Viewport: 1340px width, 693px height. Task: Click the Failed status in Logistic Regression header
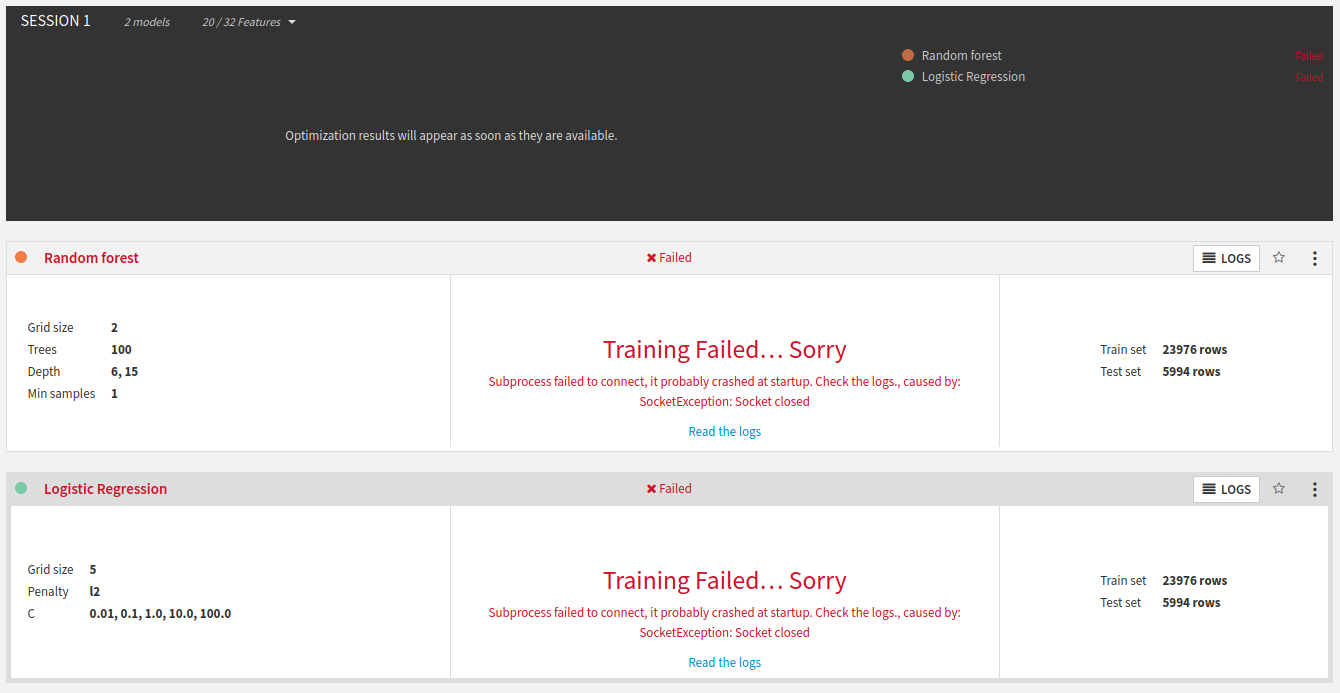coord(669,489)
